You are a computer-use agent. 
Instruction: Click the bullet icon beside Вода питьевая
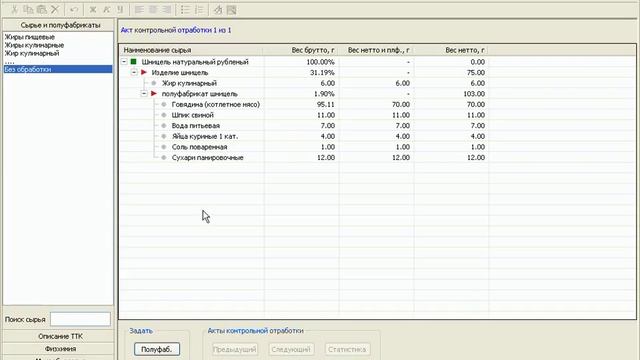(x=164, y=125)
